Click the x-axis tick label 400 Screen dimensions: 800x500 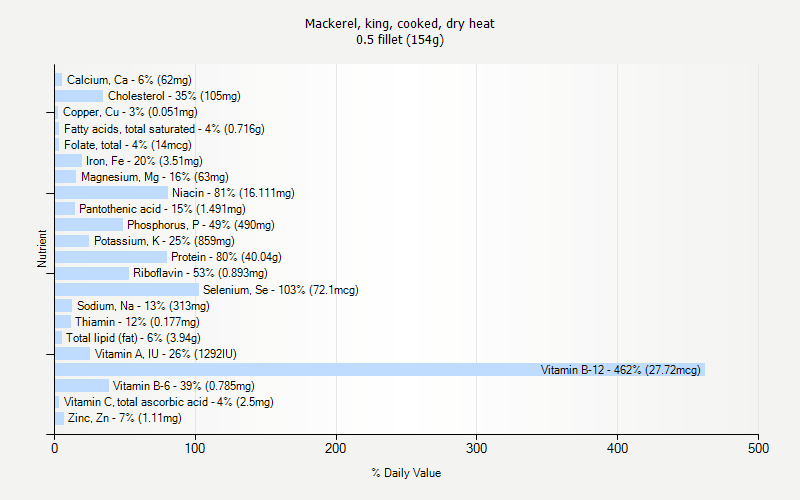click(617, 448)
